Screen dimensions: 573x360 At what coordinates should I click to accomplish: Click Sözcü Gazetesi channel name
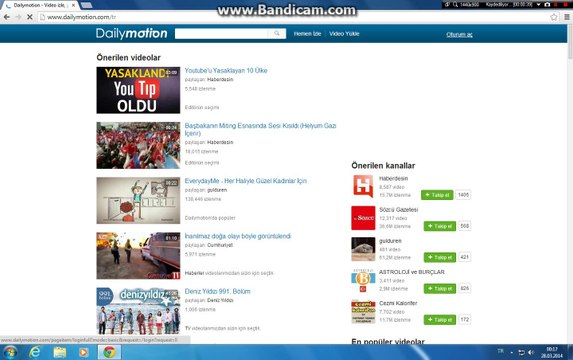click(398, 209)
